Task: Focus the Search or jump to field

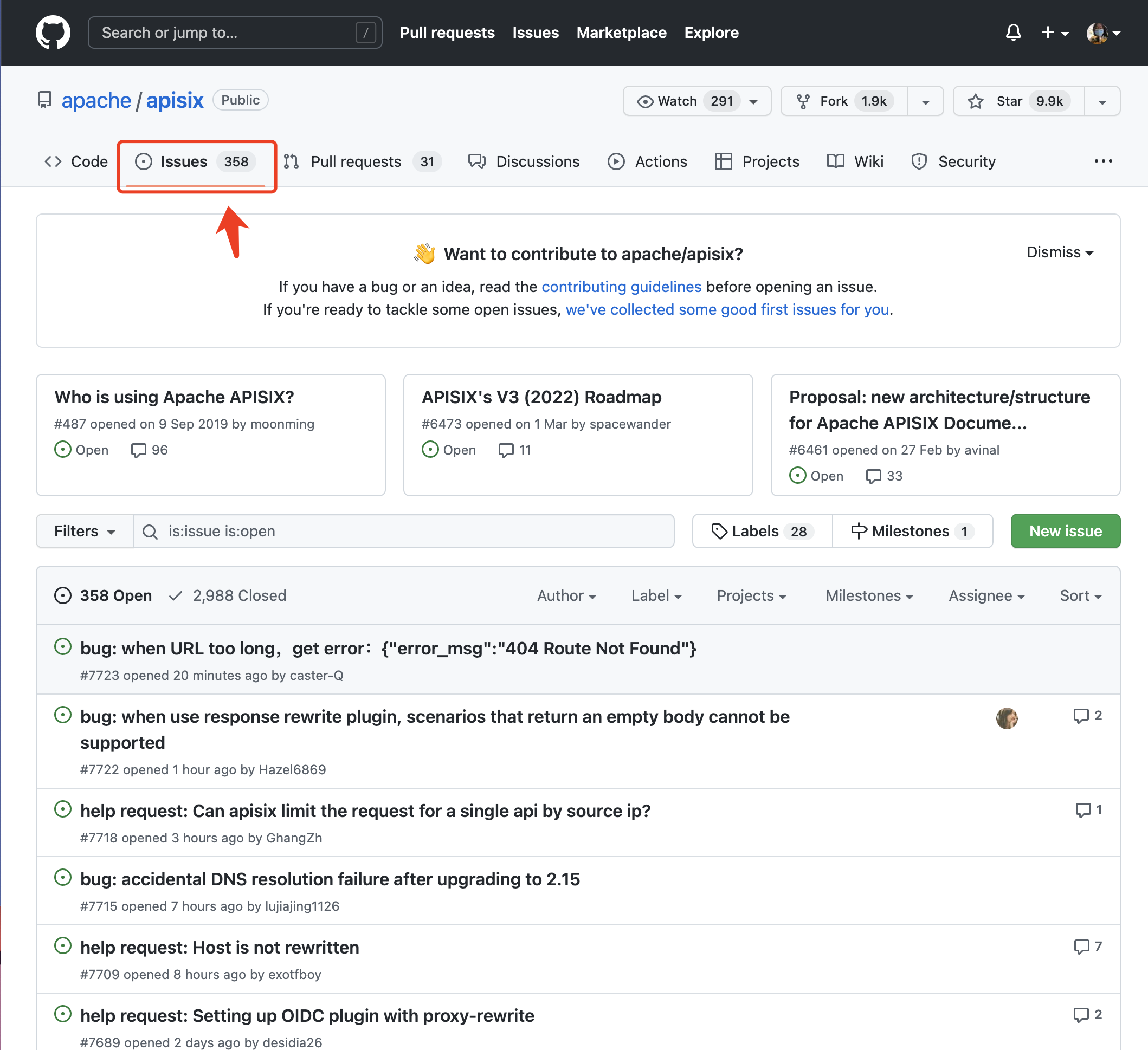Action: 235,33
